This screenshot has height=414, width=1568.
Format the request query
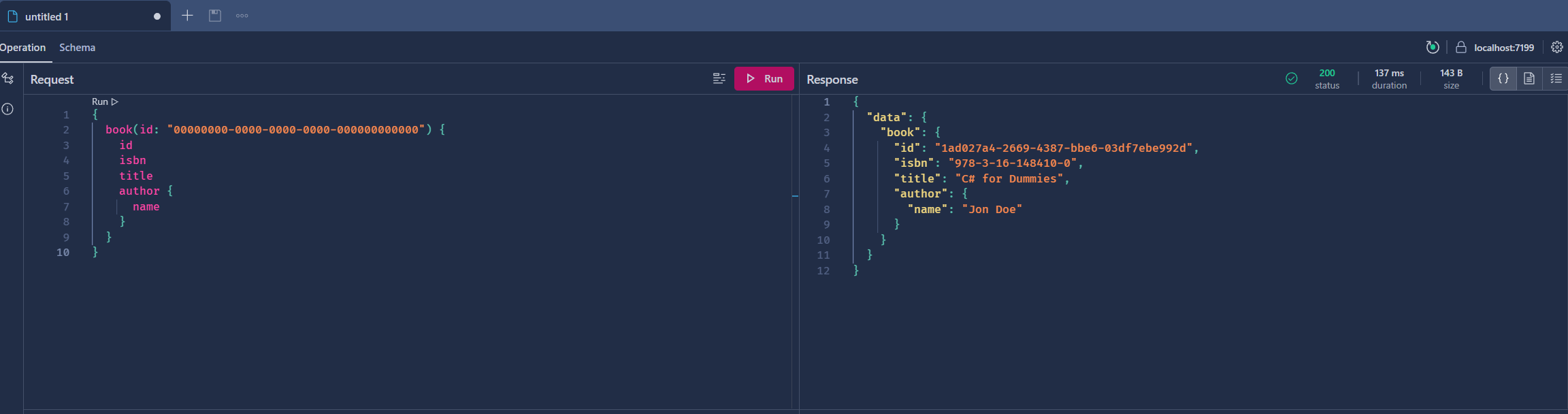coord(719,78)
